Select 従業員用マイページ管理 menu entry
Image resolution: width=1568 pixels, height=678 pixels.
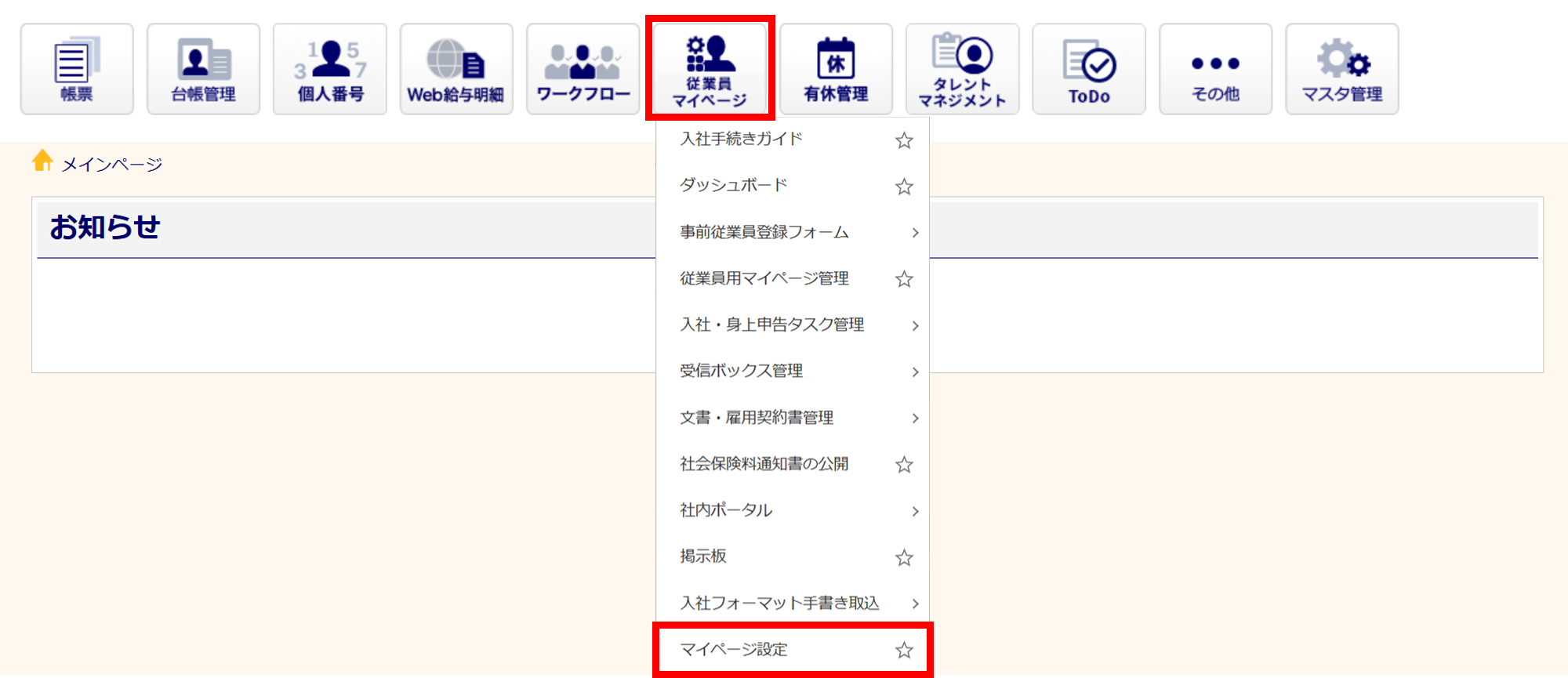pos(764,279)
